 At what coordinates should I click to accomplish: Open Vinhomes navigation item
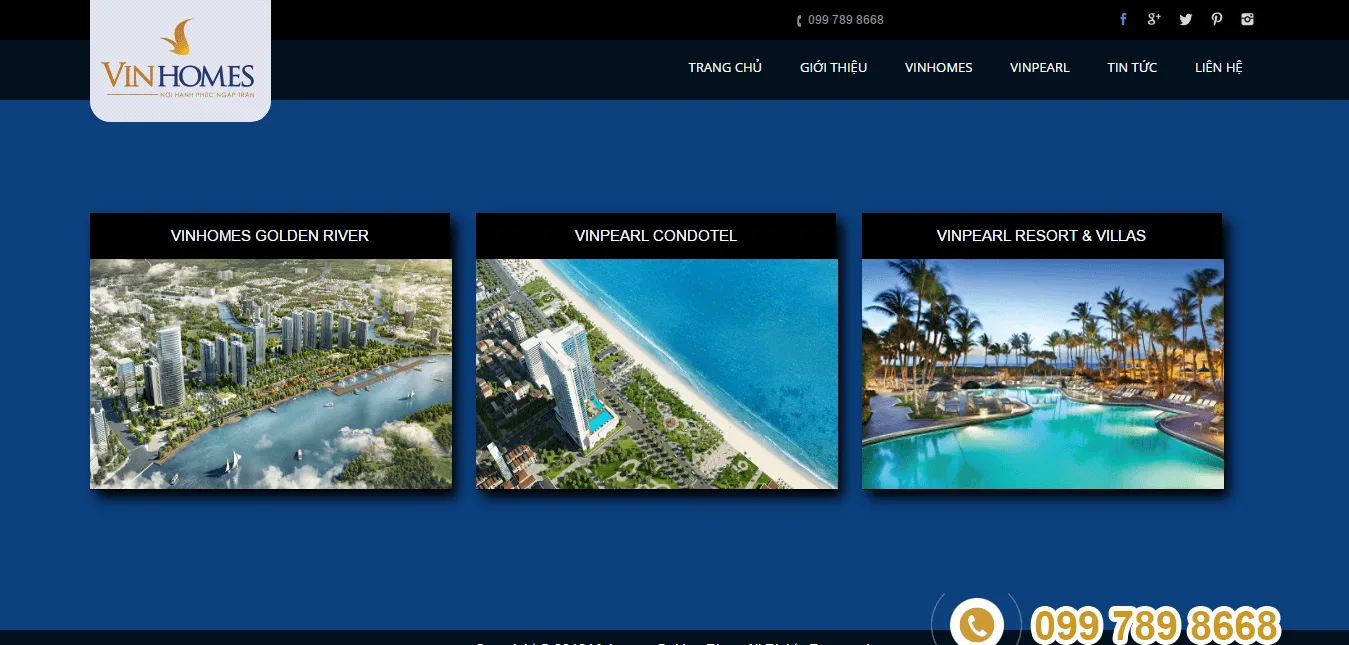tap(939, 68)
